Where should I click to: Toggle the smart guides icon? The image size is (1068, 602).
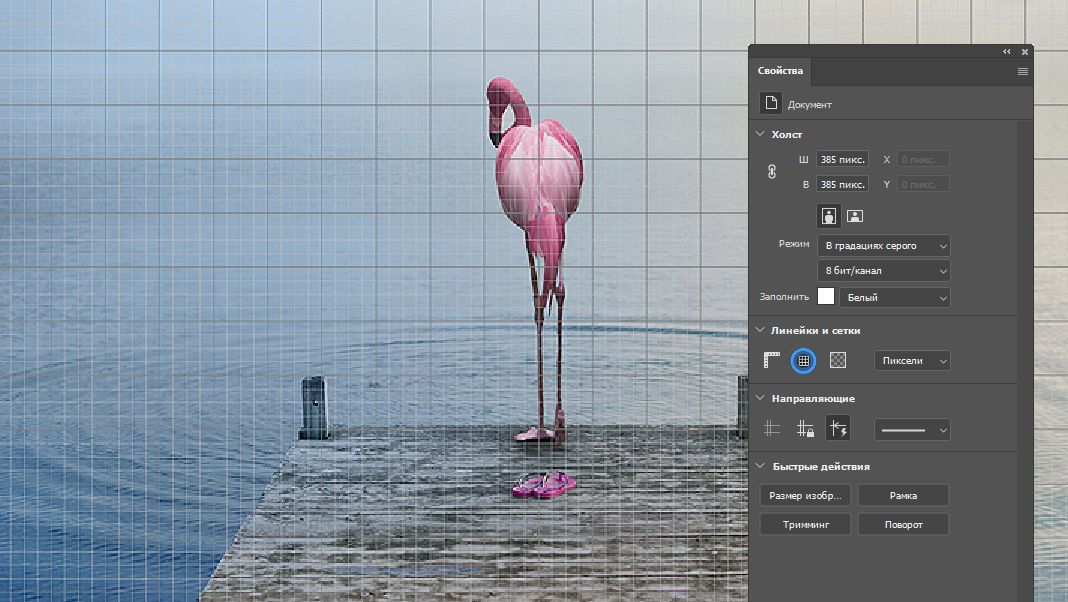pyautogui.click(x=836, y=429)
